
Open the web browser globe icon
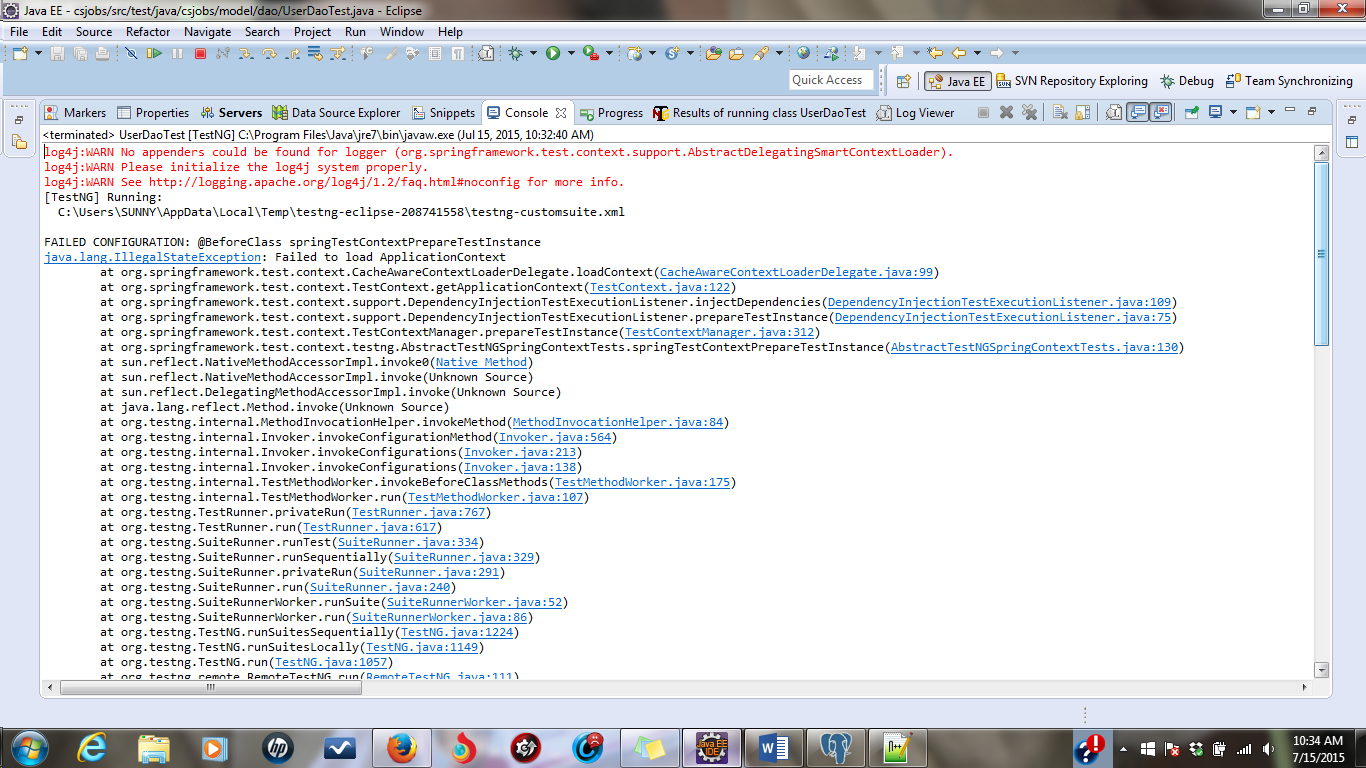pos(804,53)
